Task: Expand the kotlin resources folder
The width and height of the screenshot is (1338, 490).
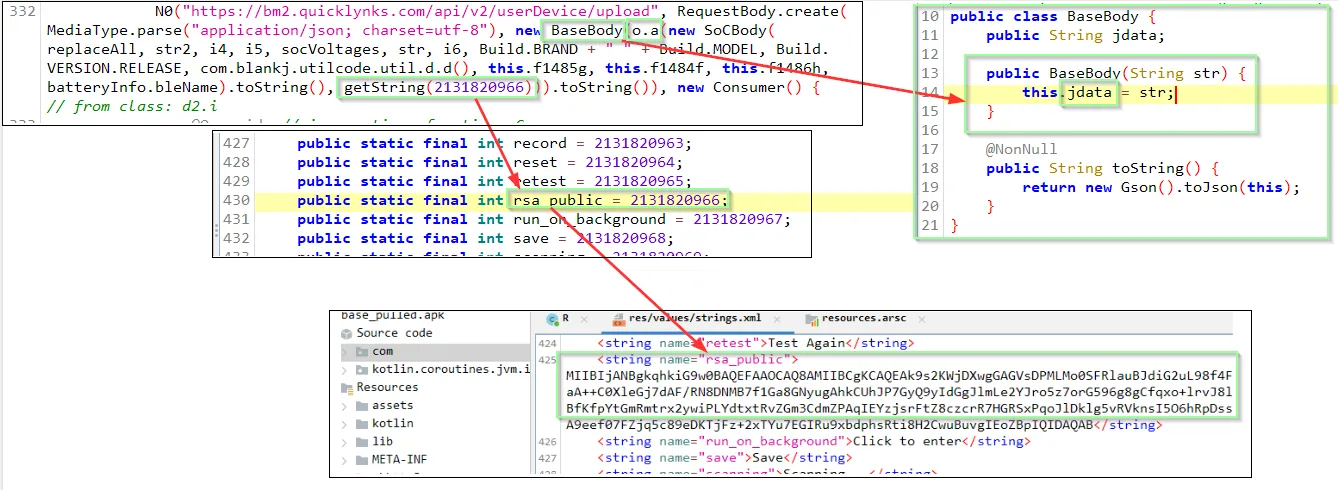Action: click(x=343, y=424)
